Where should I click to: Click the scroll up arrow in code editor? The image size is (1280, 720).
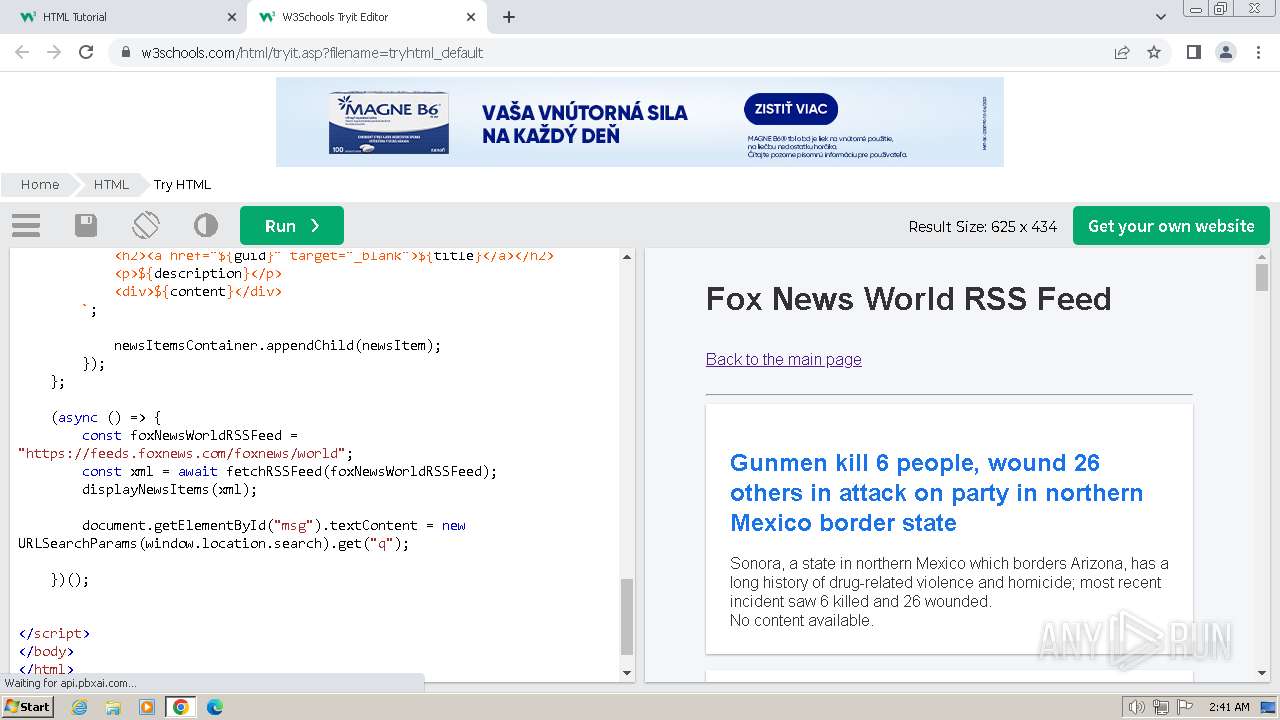[x=627, y=257]
